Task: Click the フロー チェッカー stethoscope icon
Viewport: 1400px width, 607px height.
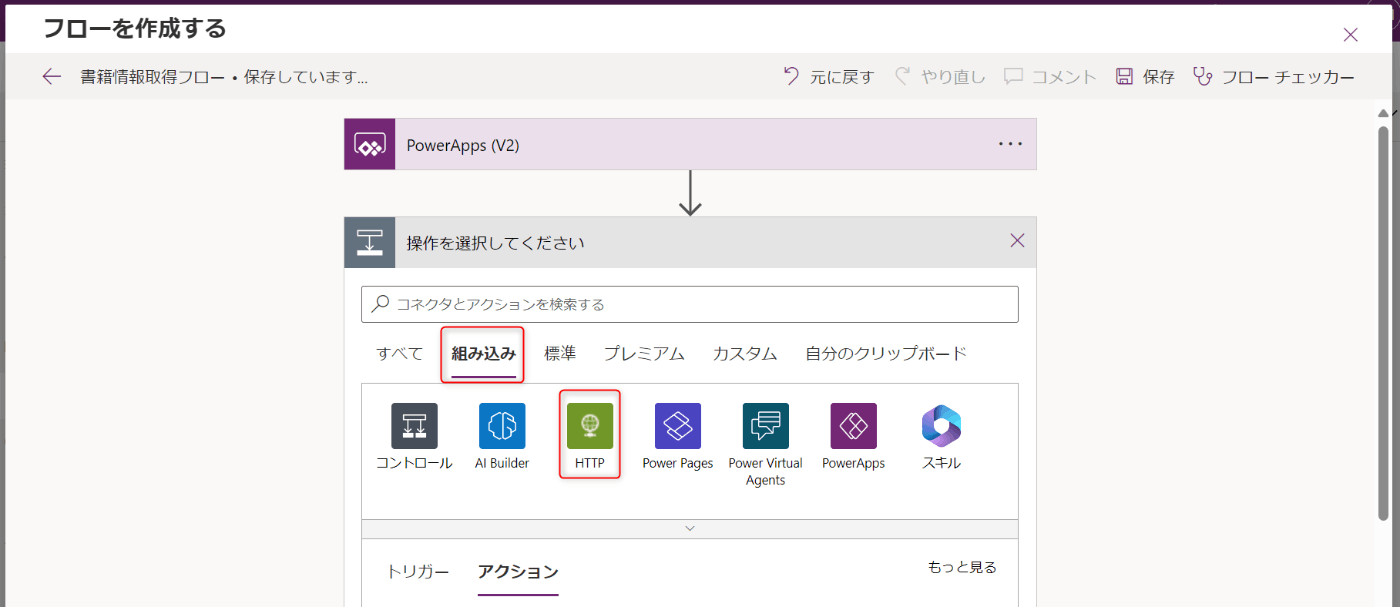Action: coord(1202,76)
